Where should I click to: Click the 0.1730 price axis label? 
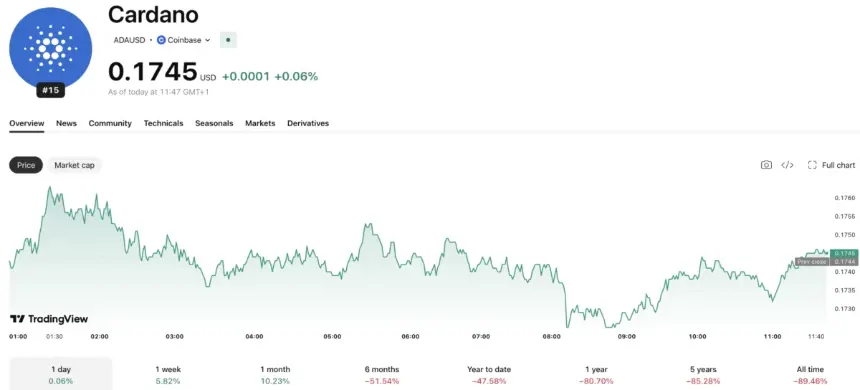845,309
